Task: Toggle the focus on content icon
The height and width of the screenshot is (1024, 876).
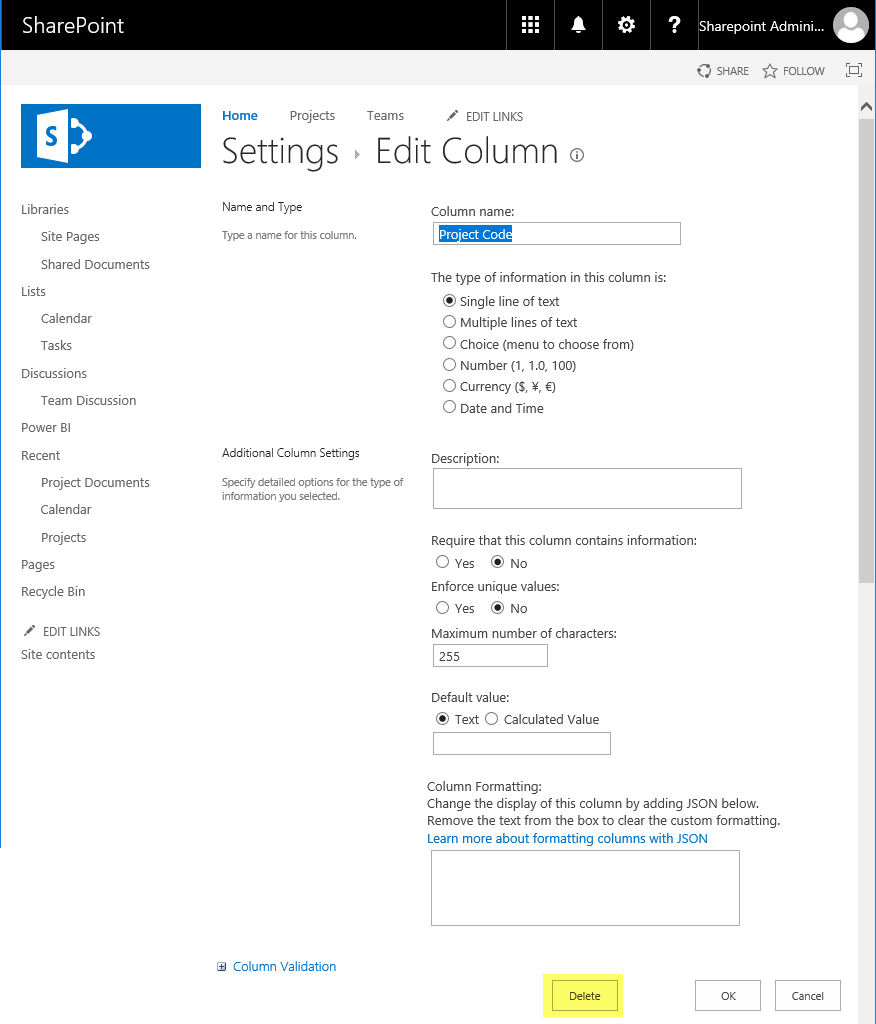Action: point(854,70)
